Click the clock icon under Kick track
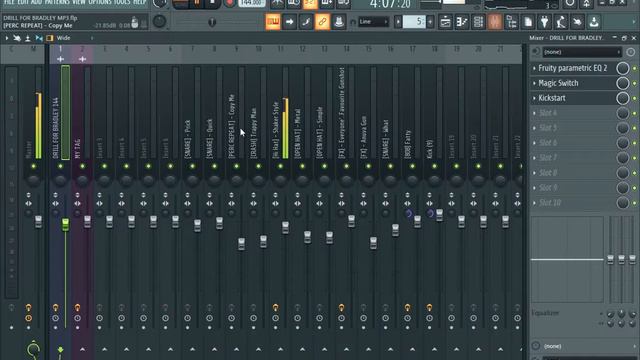This screenshot has height=360, width=640. pos(429,318)
